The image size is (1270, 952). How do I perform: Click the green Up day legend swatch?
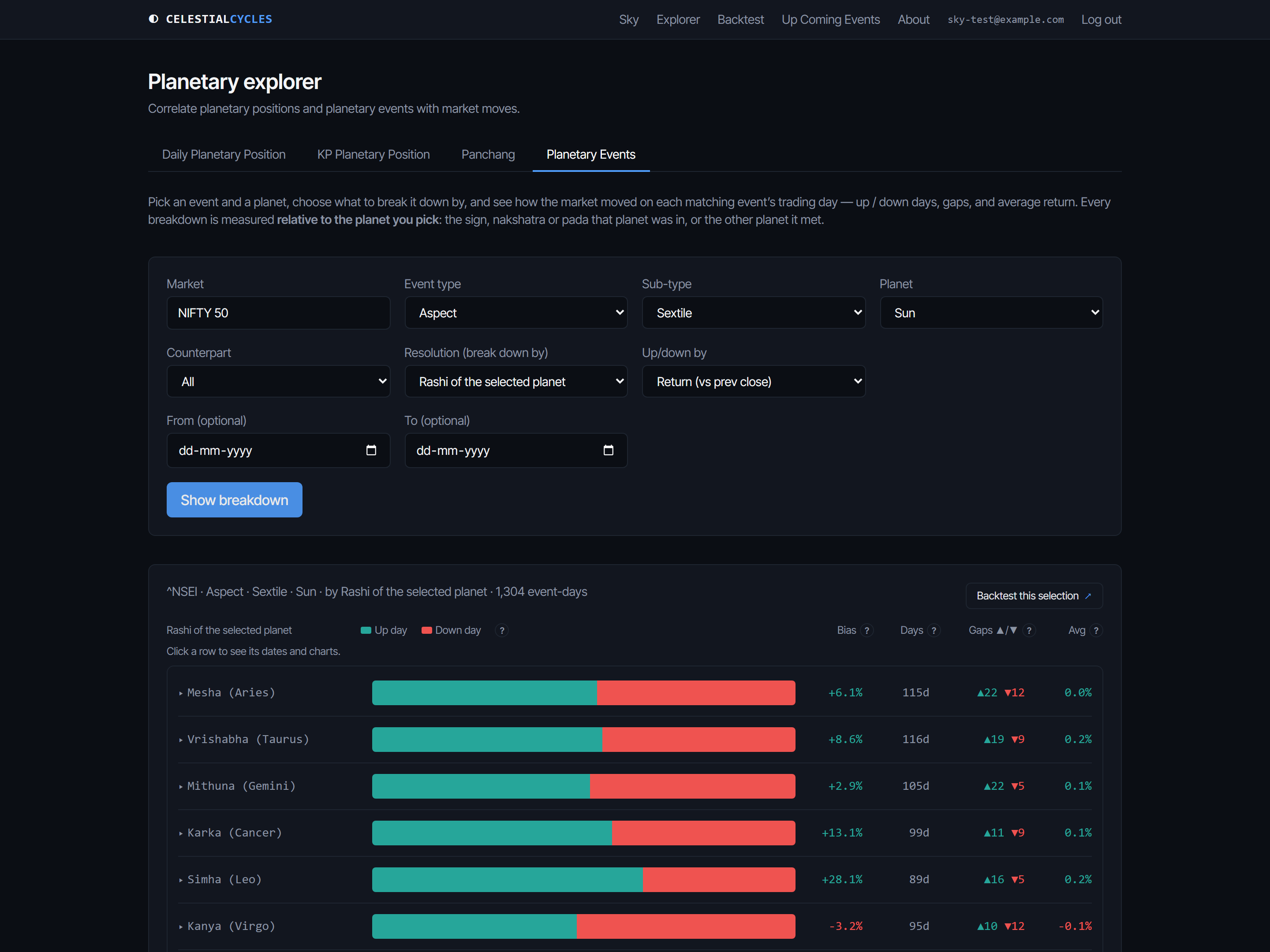click(366, 630)
